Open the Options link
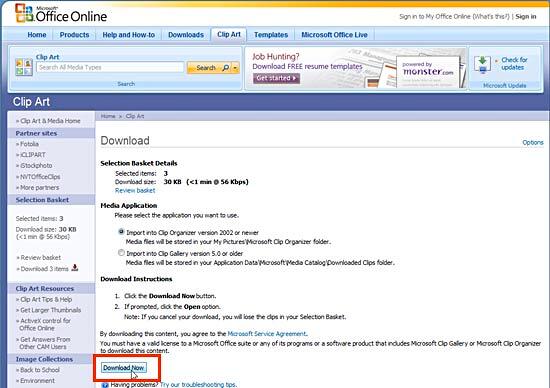 pyautogui.click(x=532, y=142)
